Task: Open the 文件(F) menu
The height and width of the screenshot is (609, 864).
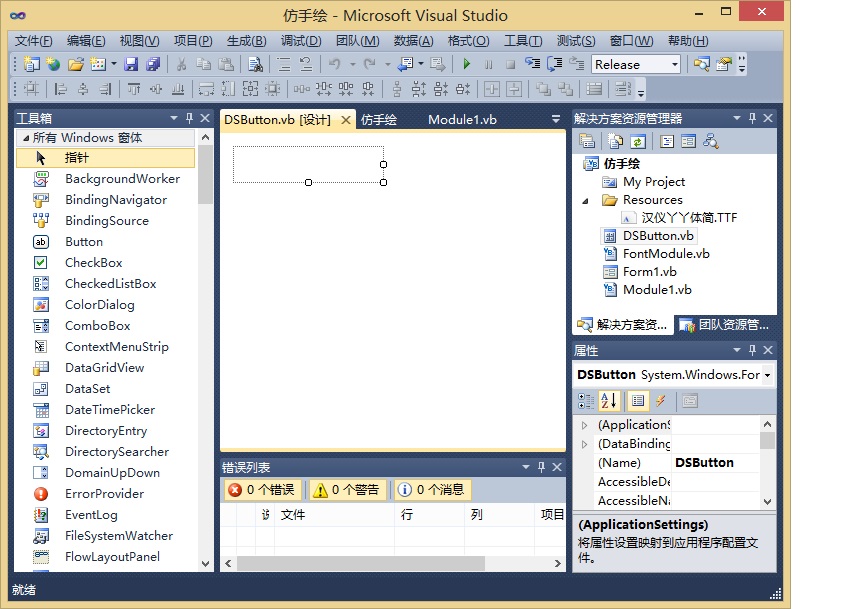Action: (34, 41)
